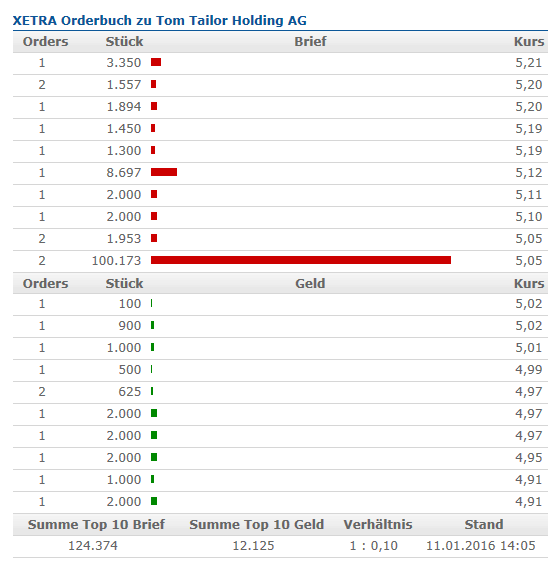
Task: Click the Kurs header in the Brief section
Action: coord(529,41)
